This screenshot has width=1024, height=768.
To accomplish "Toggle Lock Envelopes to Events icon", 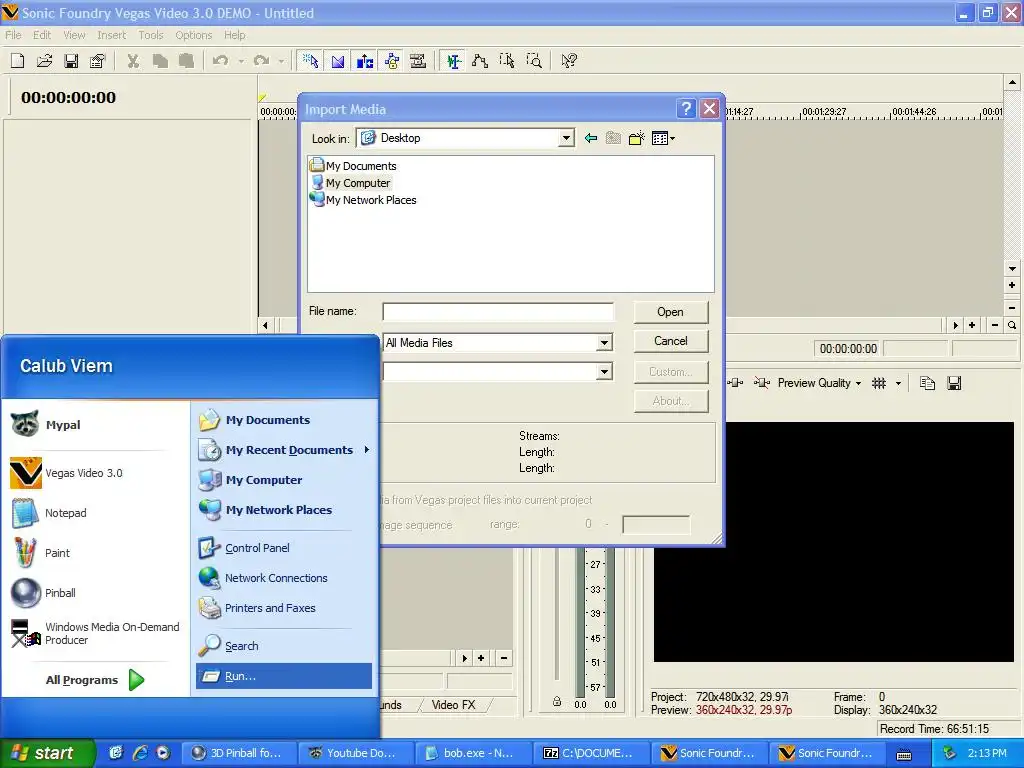I will 392,61.
